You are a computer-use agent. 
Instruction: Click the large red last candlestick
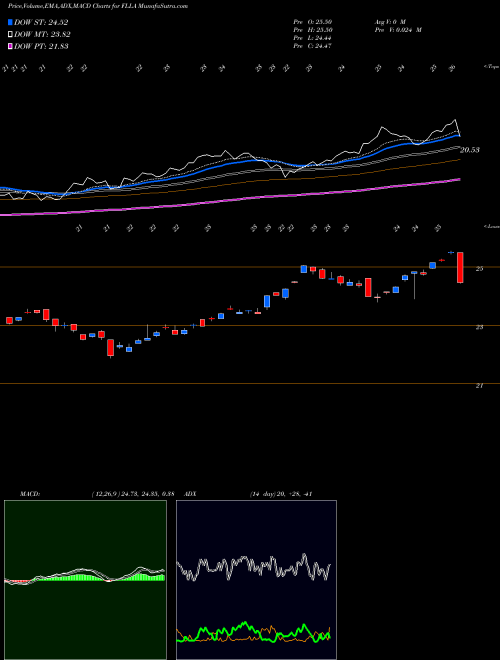click(x=460, y=268)
